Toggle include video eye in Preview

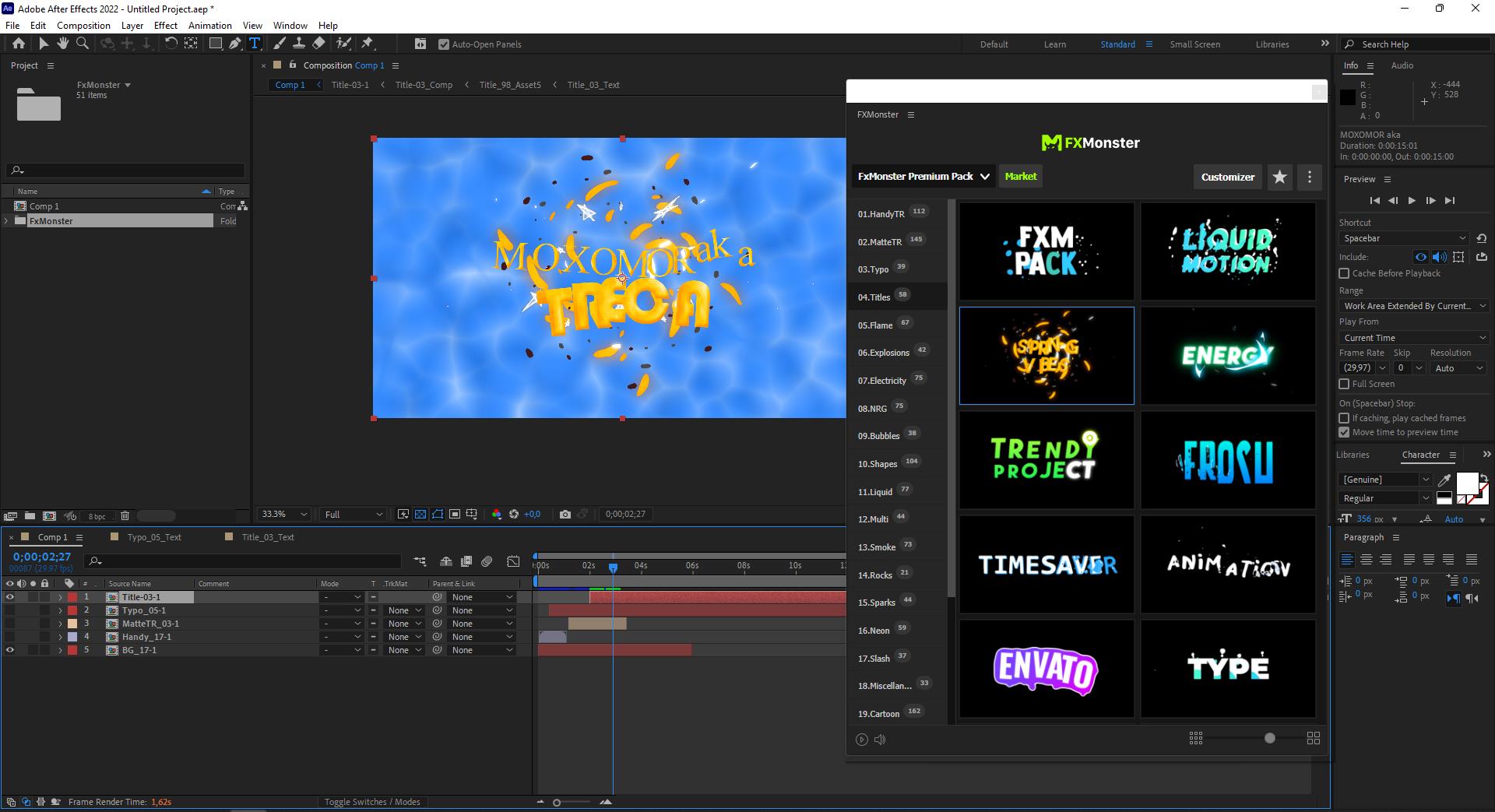pyautogui.click(x=1421, y=257)
